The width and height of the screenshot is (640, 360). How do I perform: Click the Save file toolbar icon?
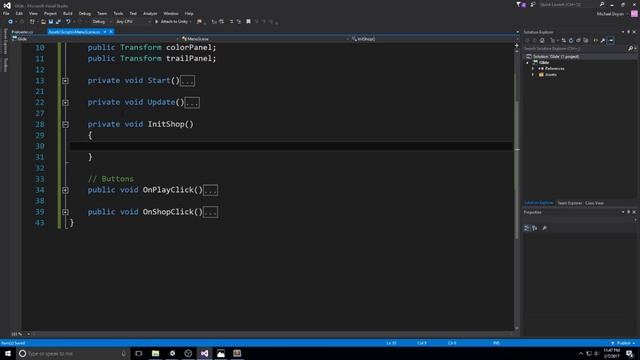tap(51, 22)
